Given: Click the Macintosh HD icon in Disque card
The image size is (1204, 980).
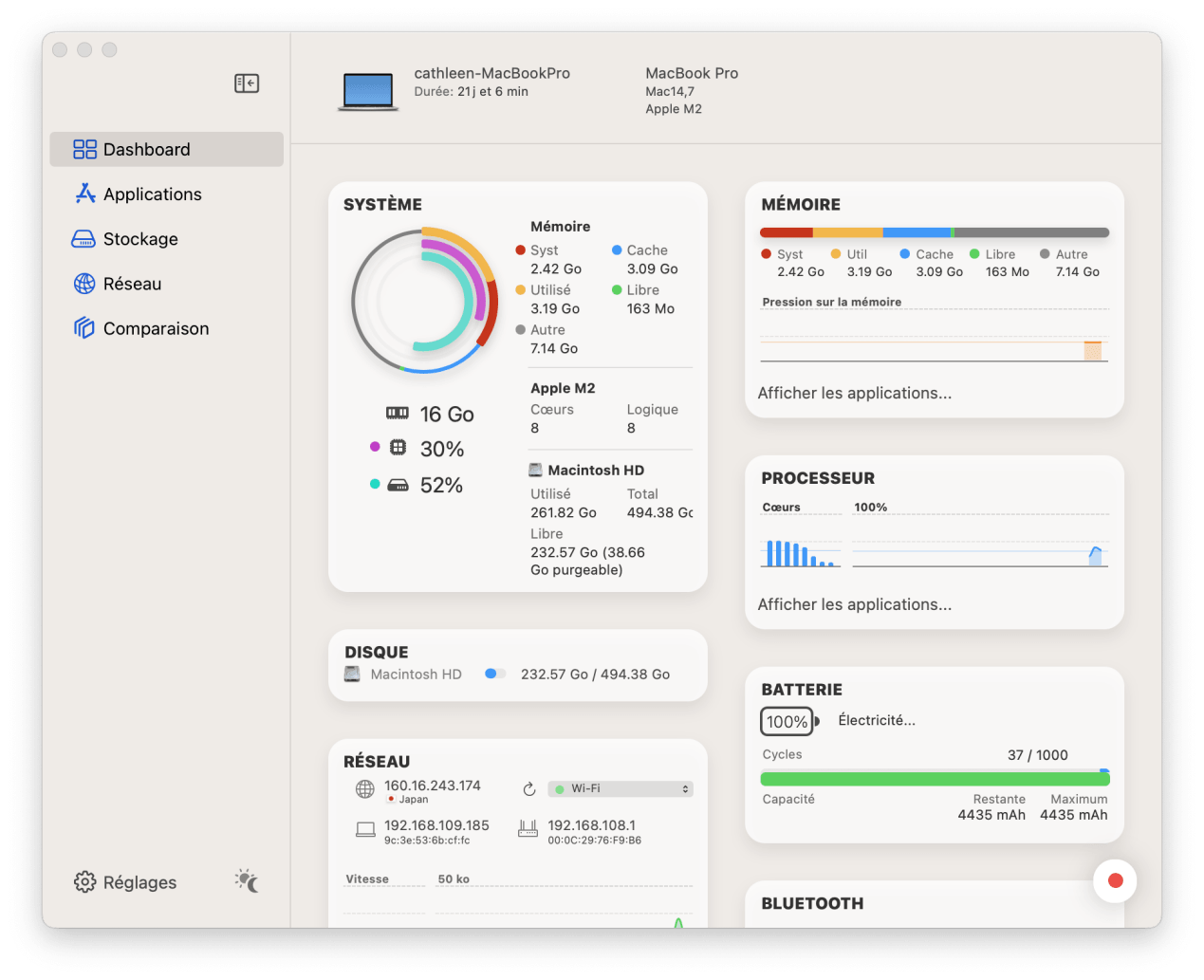Looking at the screenshot, I should 352,675.
